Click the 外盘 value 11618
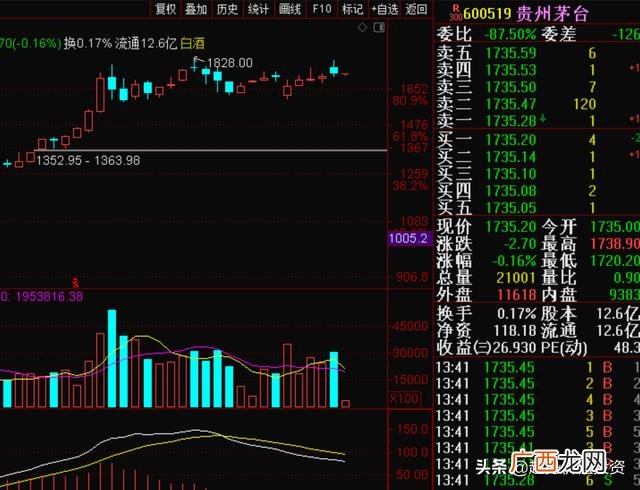 [x=516, y=295]
